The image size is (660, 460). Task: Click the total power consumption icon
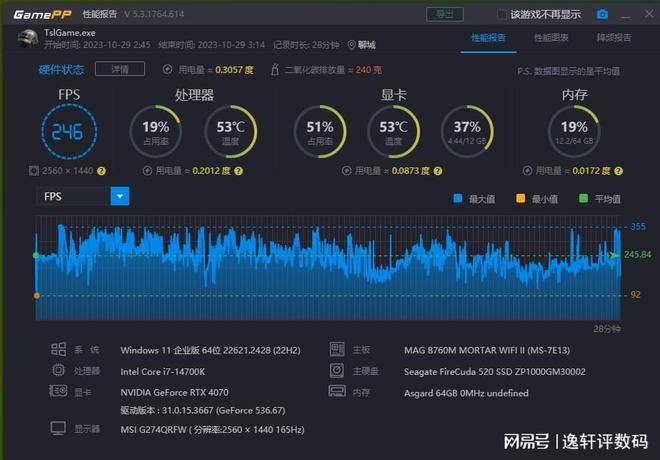pyautogui.click(x=168, y=69)
